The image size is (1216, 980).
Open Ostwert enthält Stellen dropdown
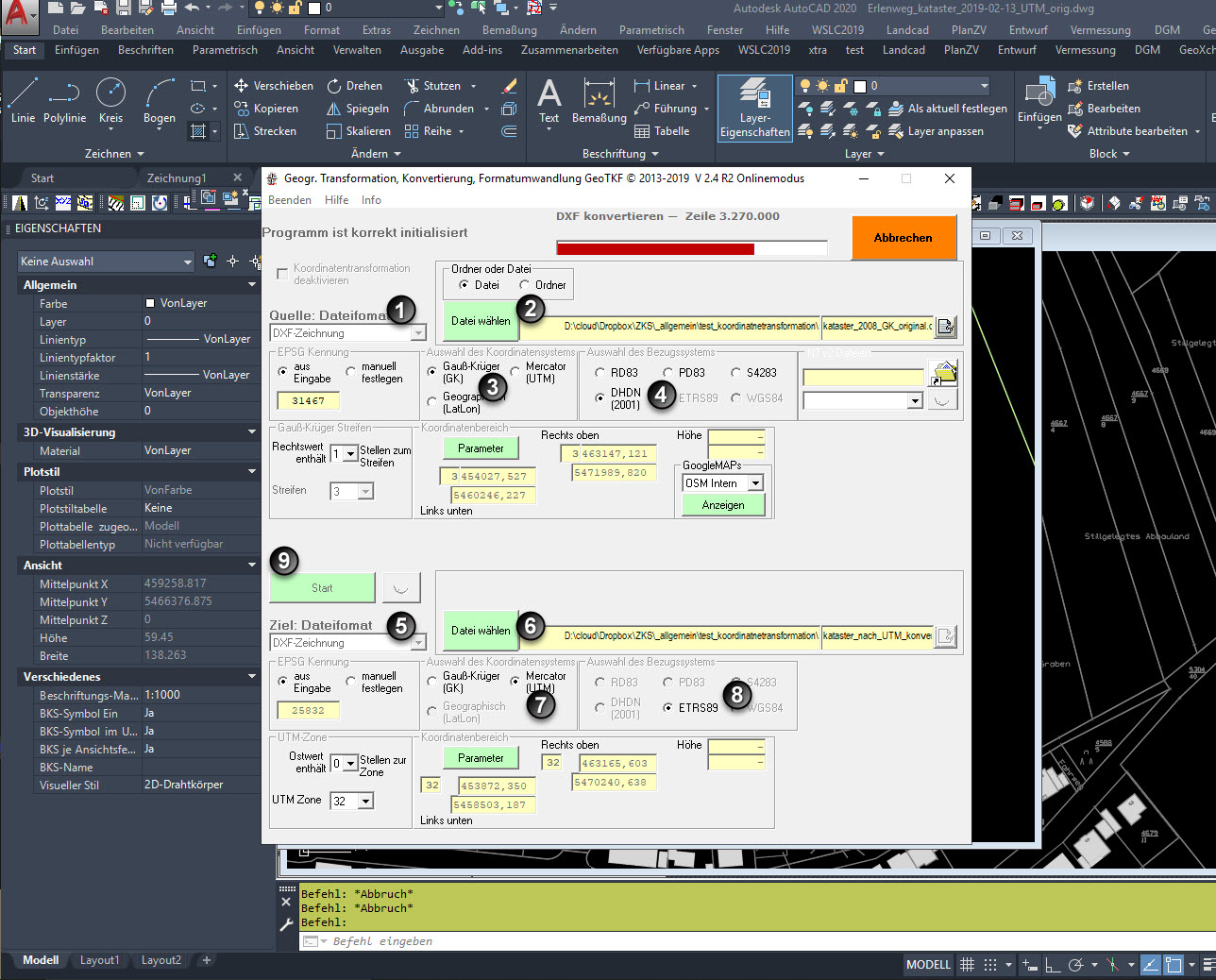pyautogui.click(x=344, y=764)
